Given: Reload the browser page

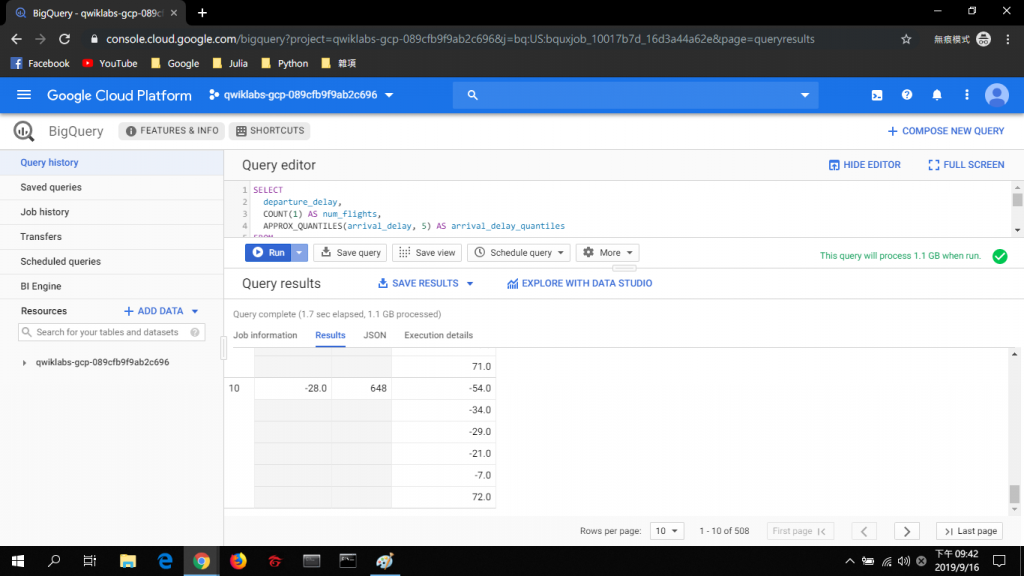Looking at the screenshot, I should coord(65,39).
